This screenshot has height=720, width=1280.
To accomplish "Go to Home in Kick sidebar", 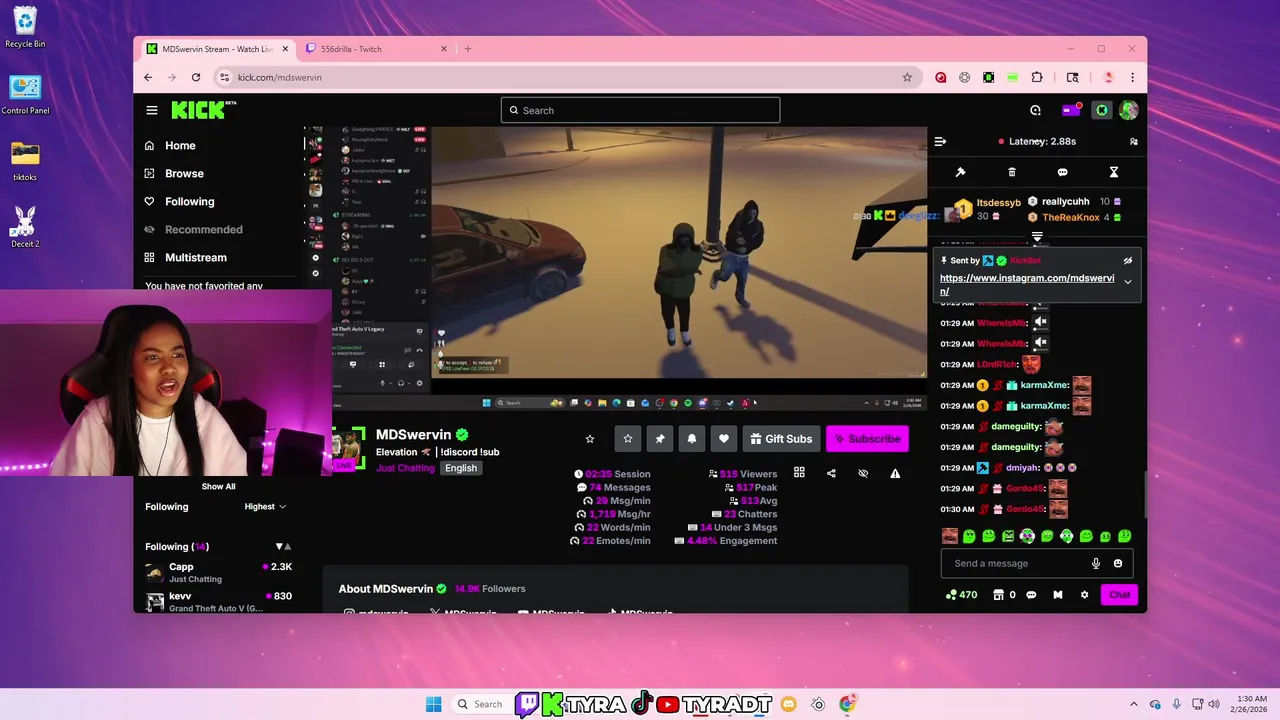I will coord(180,145).
